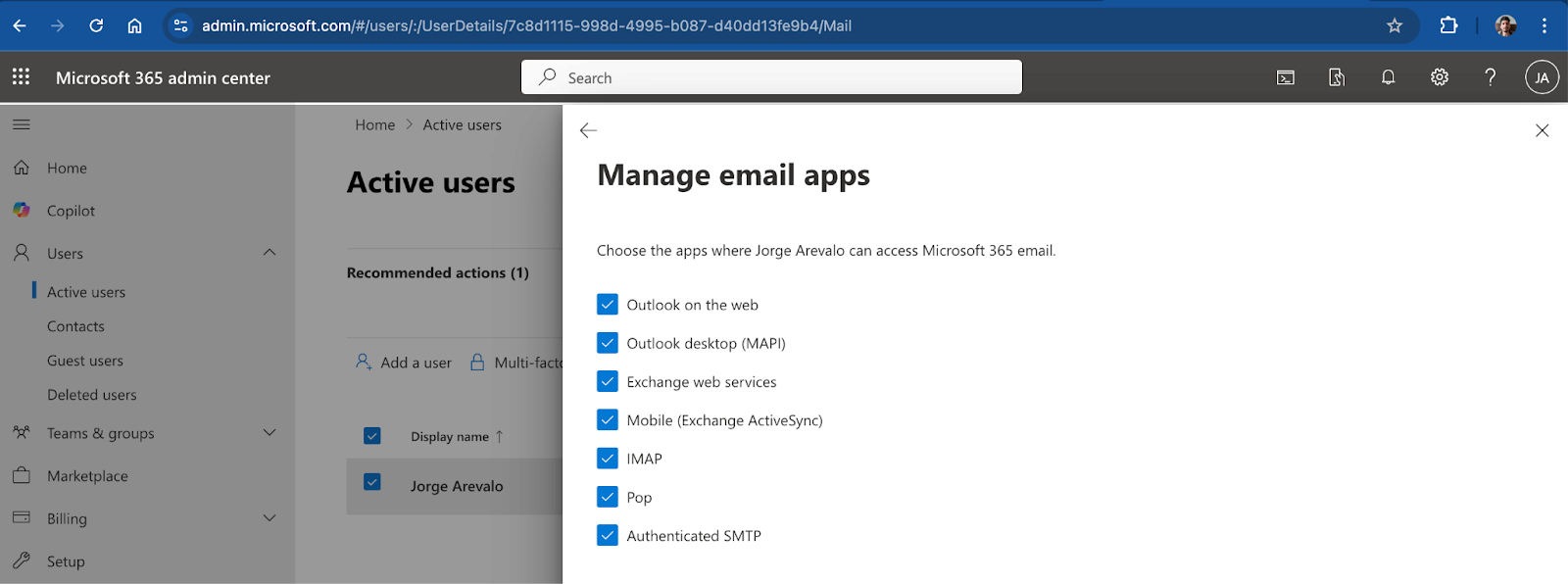Open Setup in the sidebar
Image resolution: width=1568 pixels, height=584 pixels.
66,561
